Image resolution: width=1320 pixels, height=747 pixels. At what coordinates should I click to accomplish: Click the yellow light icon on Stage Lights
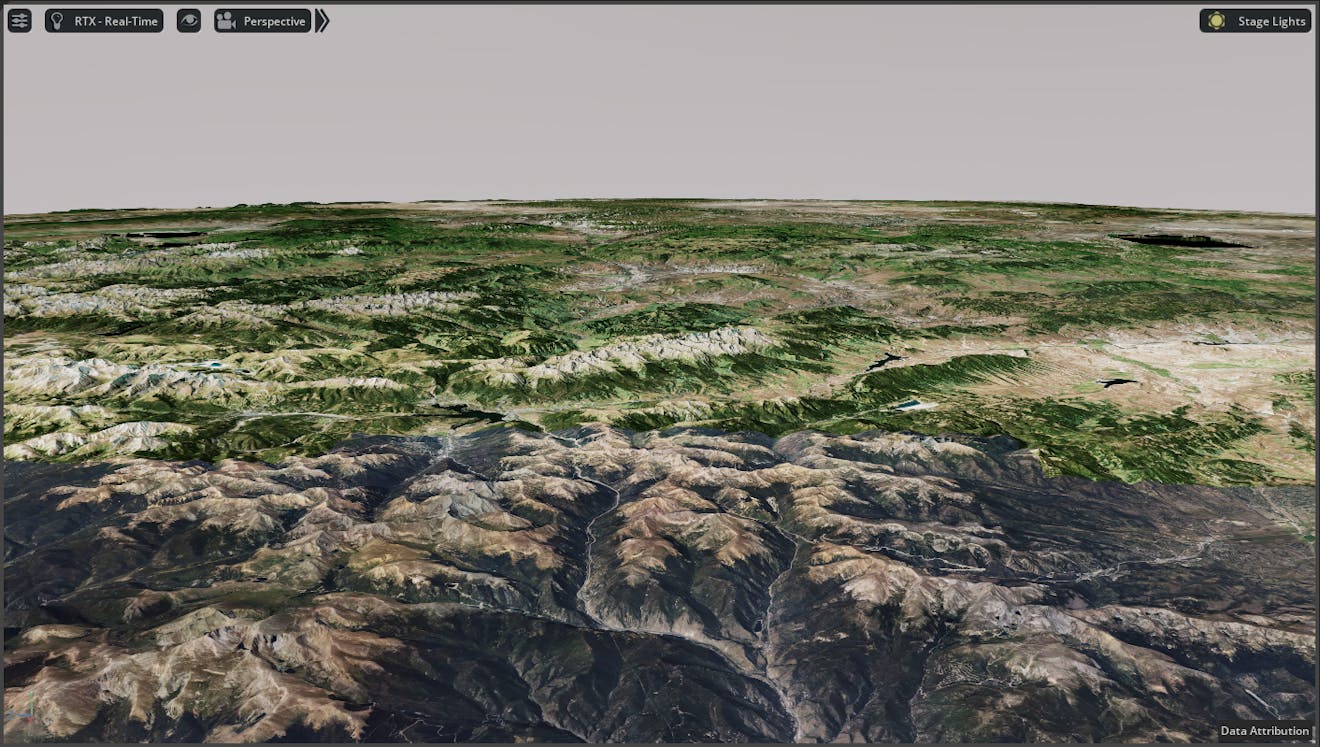coord(1216,20)
